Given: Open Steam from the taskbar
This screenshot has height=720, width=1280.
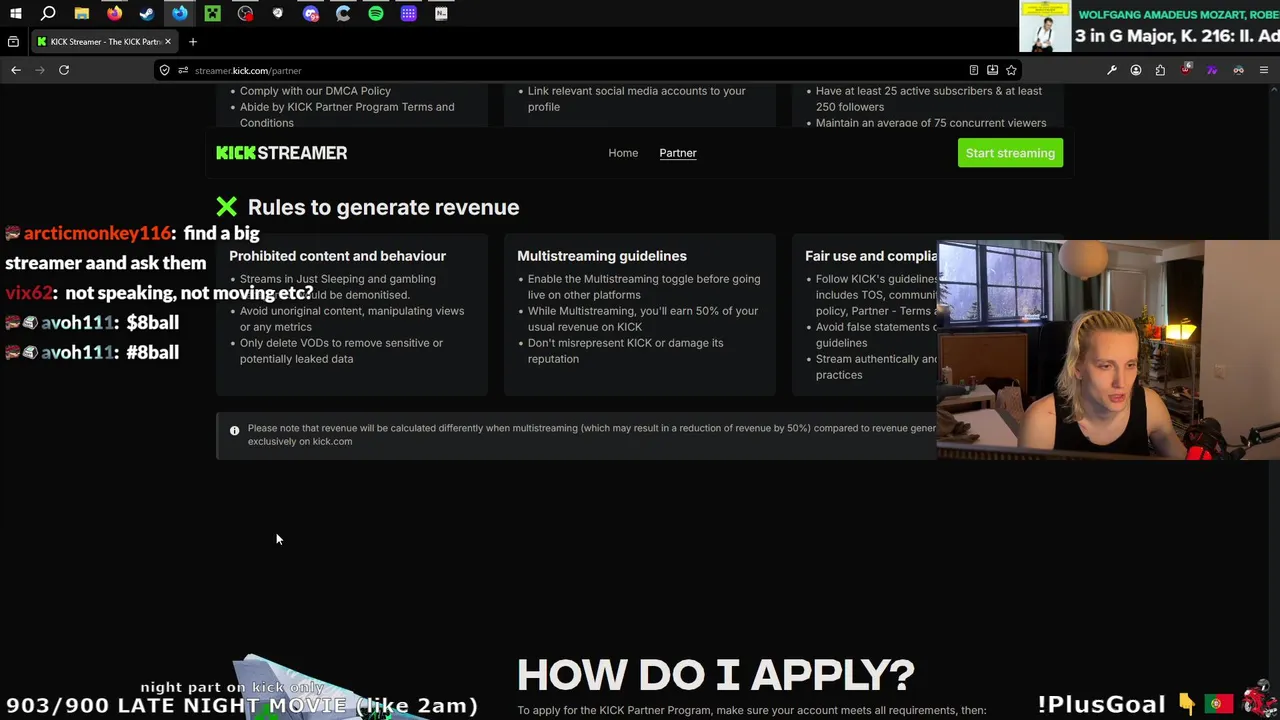Looking at the screenshot, I should pyautogui.click(x=147, y=14).
